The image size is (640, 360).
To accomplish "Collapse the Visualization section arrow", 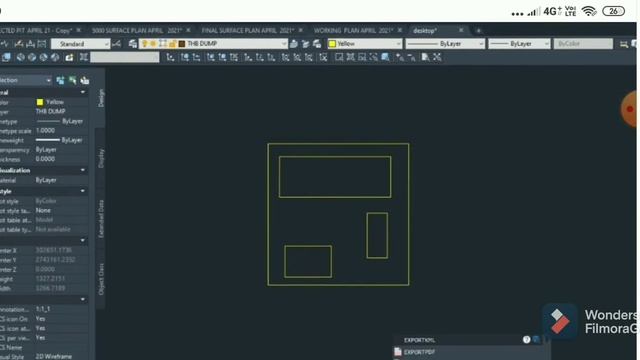I will point(83,170).
